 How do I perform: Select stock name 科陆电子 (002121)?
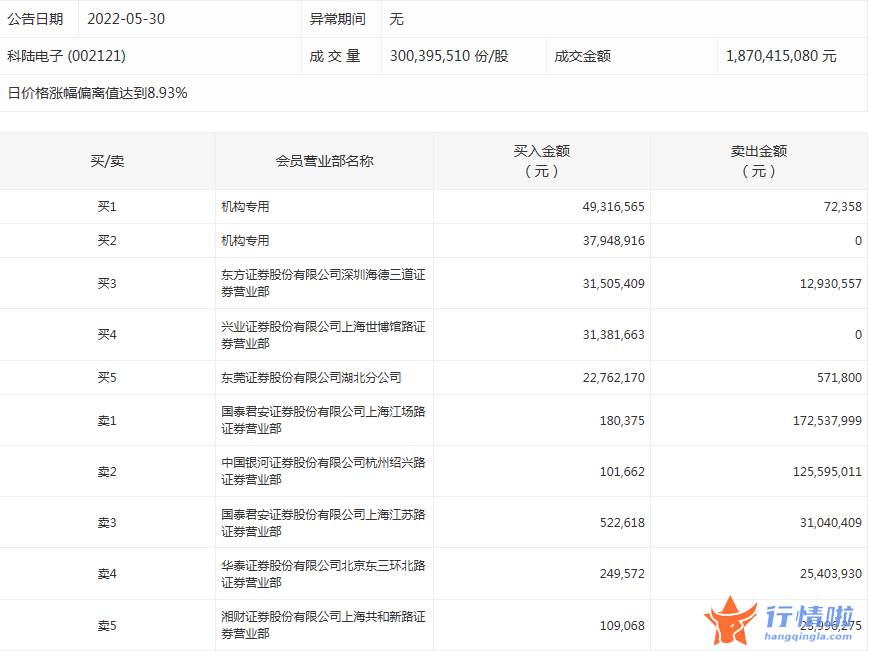pyautogui.click(x=67, y=56)
